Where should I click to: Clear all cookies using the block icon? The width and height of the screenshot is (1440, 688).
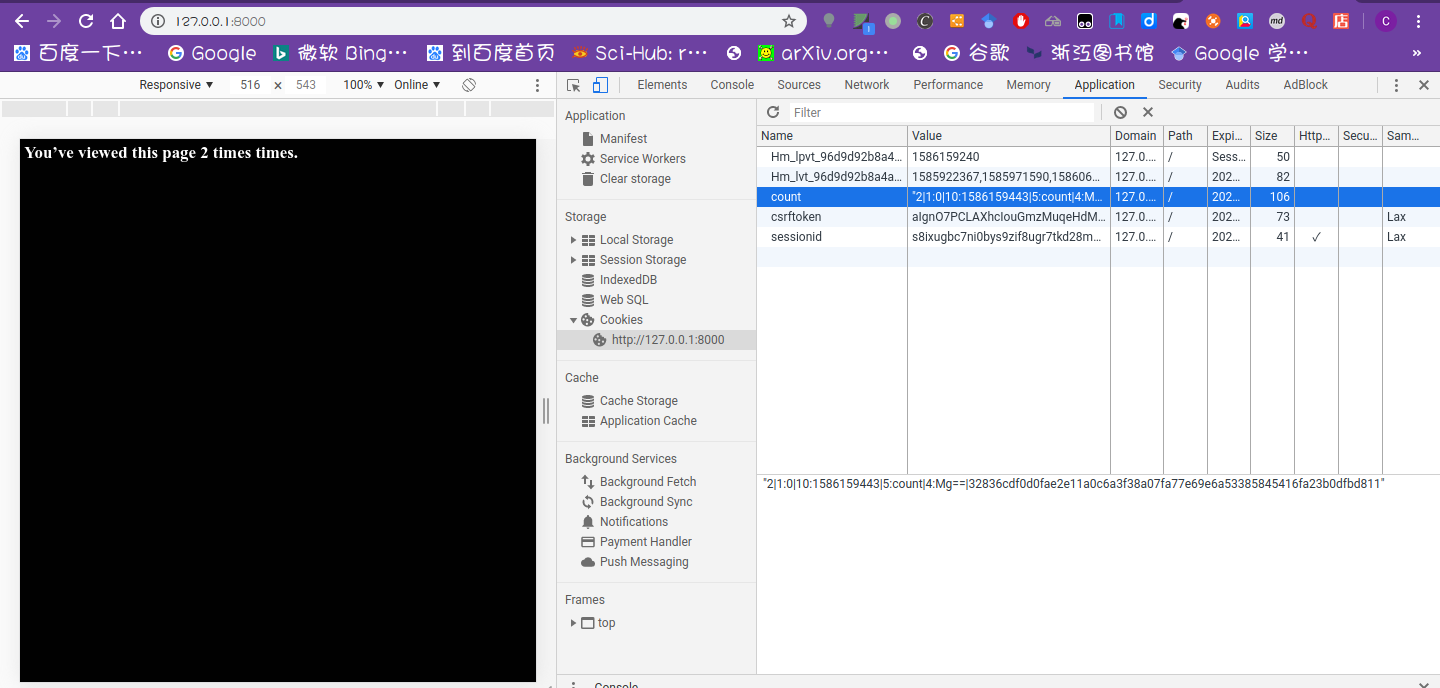(x=1120, y=112)
